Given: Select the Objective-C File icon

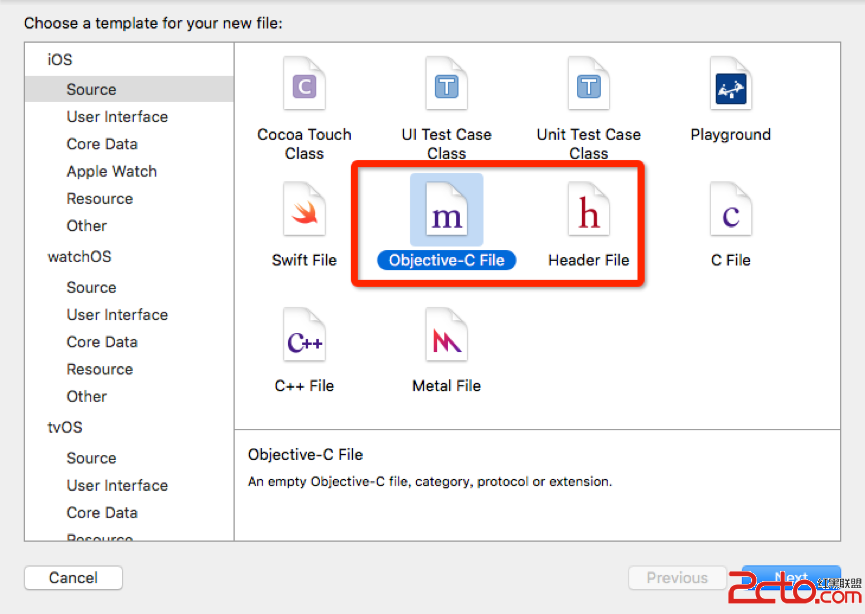Looking at the screenshot, I should (x=446, y=213).
